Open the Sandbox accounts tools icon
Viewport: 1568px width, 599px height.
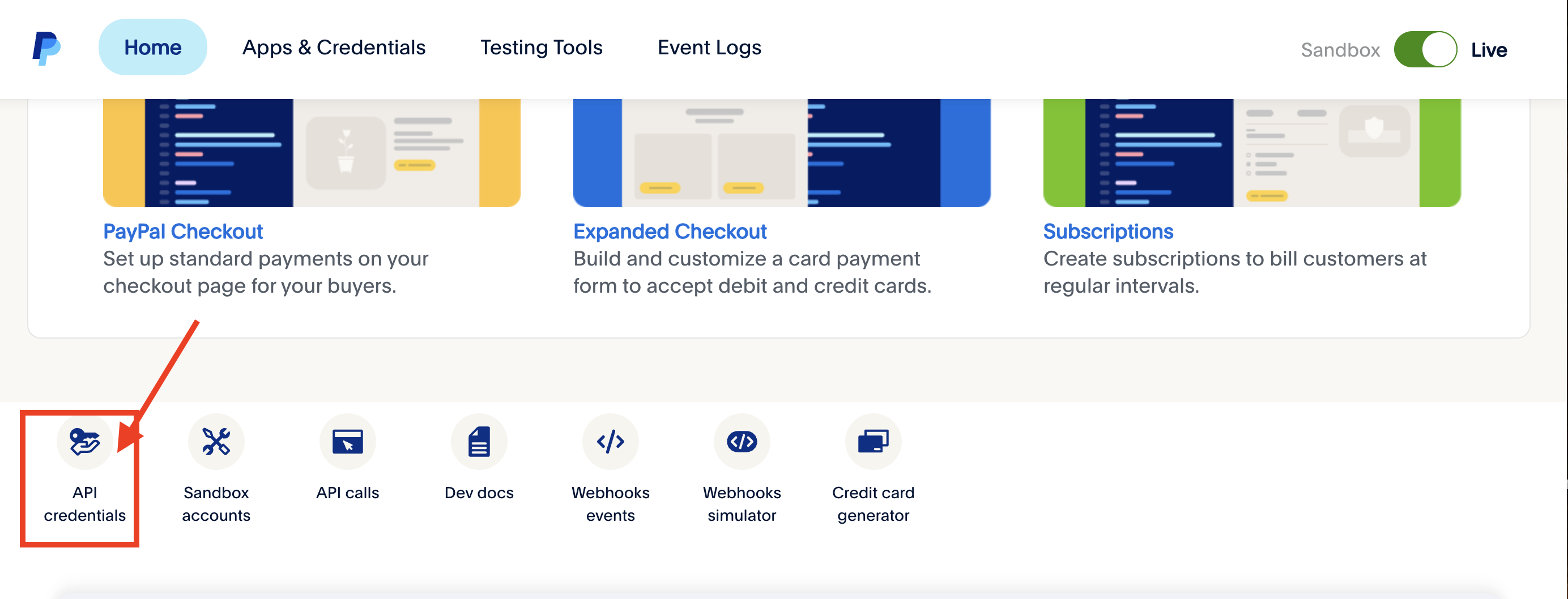(216, 442)
